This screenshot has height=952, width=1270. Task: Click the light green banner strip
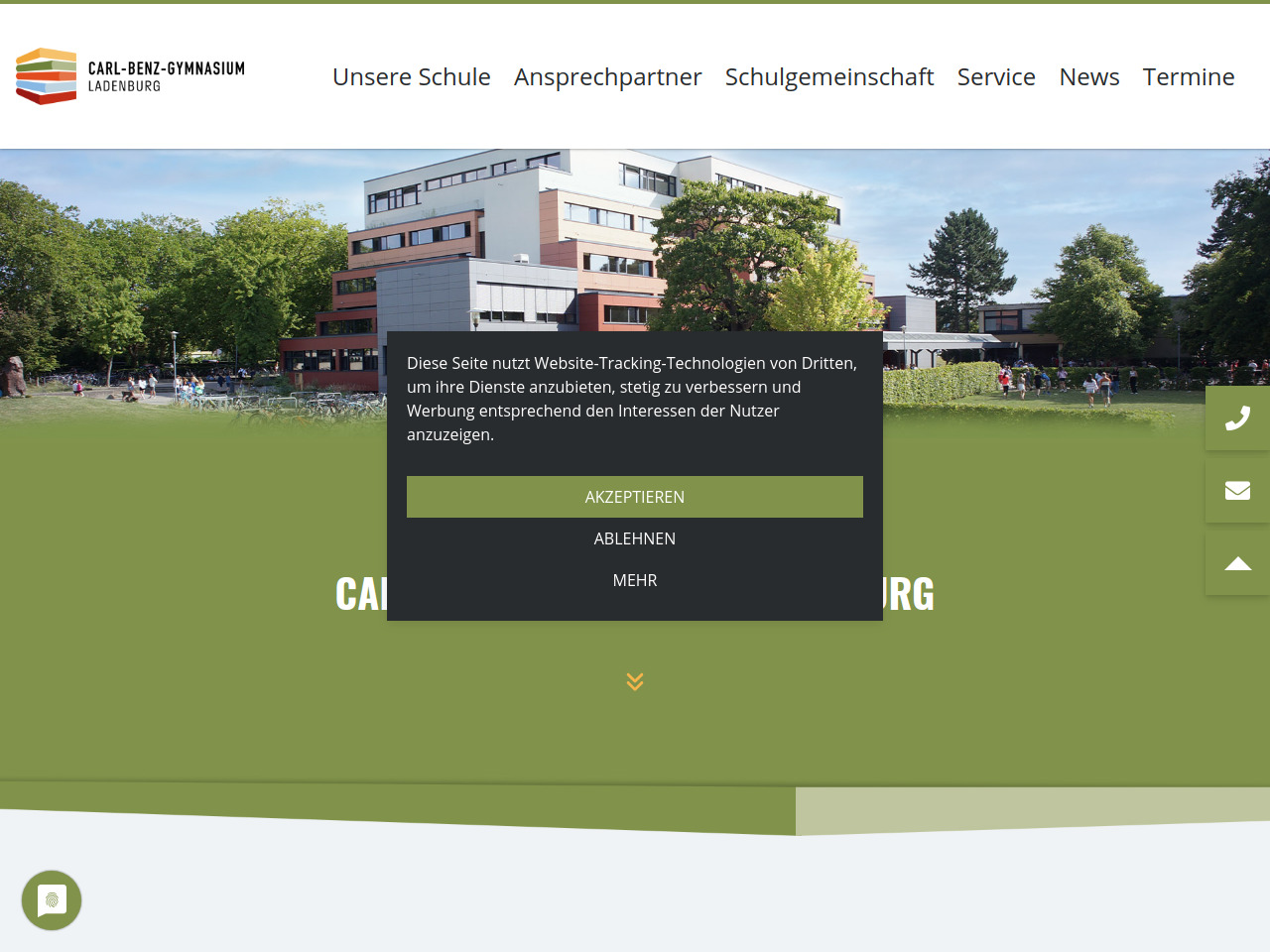pos(1032,808)
